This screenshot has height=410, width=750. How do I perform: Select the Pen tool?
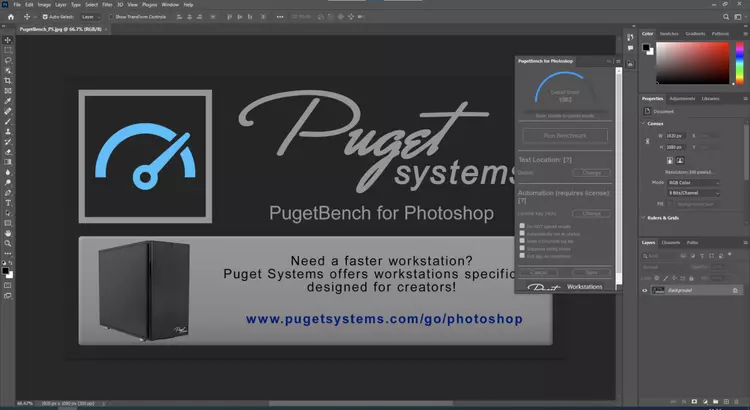tap(8, 193)
